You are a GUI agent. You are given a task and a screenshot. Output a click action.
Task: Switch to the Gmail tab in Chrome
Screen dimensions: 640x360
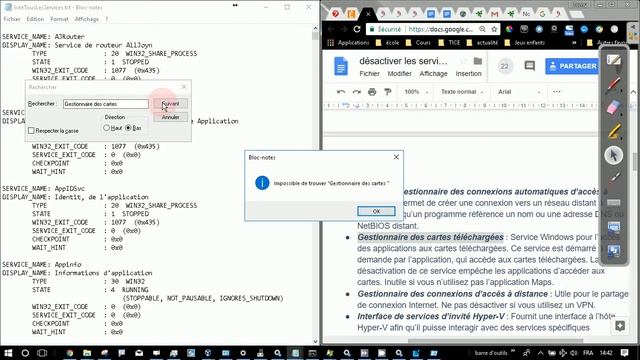(x=495, y=14)
